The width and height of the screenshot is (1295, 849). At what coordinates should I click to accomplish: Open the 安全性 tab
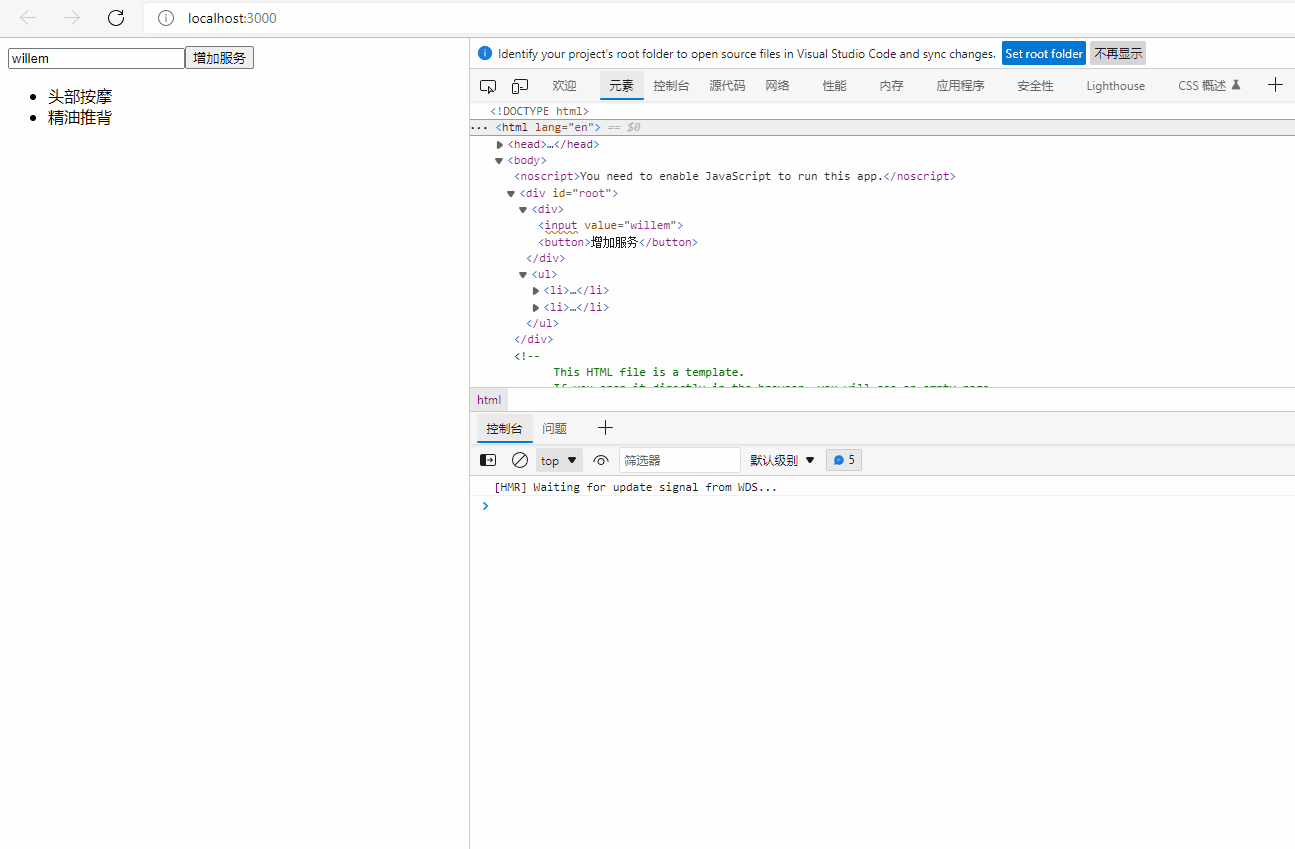click(1035, 86)
